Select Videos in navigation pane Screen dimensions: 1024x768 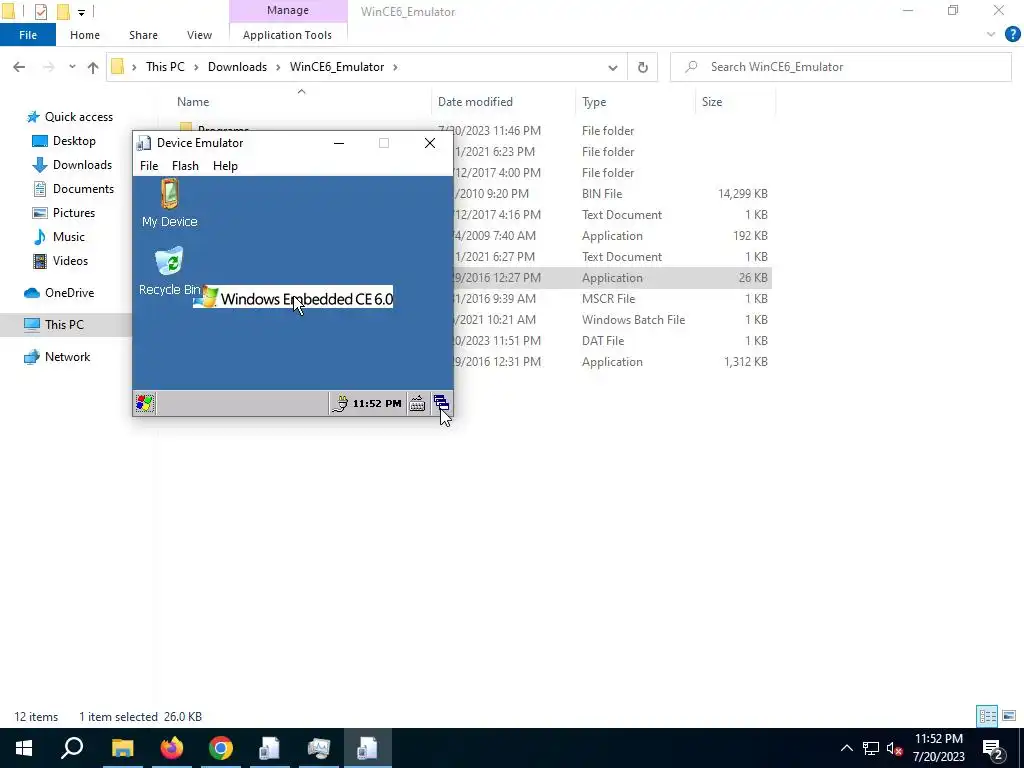point(60,261)
